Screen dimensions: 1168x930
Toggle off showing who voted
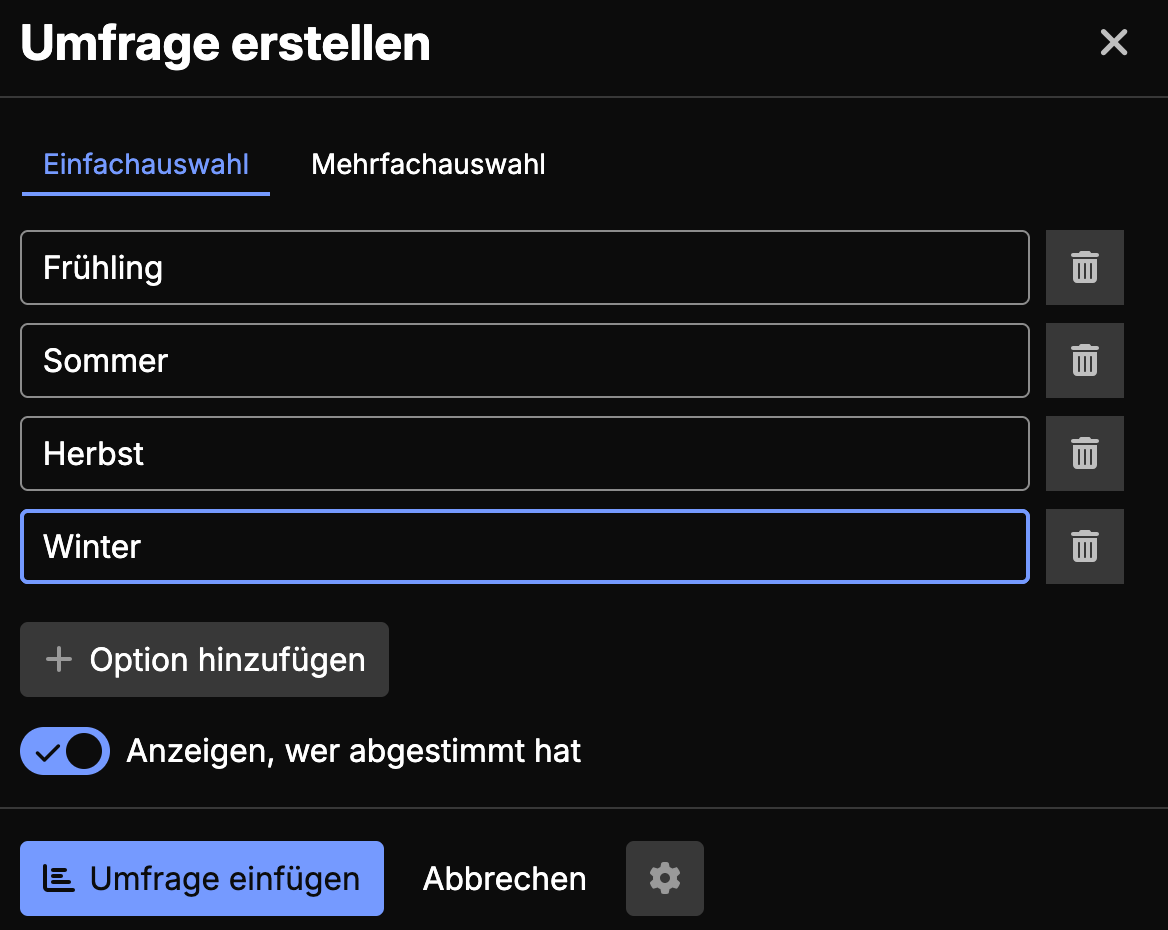point(65,751)
